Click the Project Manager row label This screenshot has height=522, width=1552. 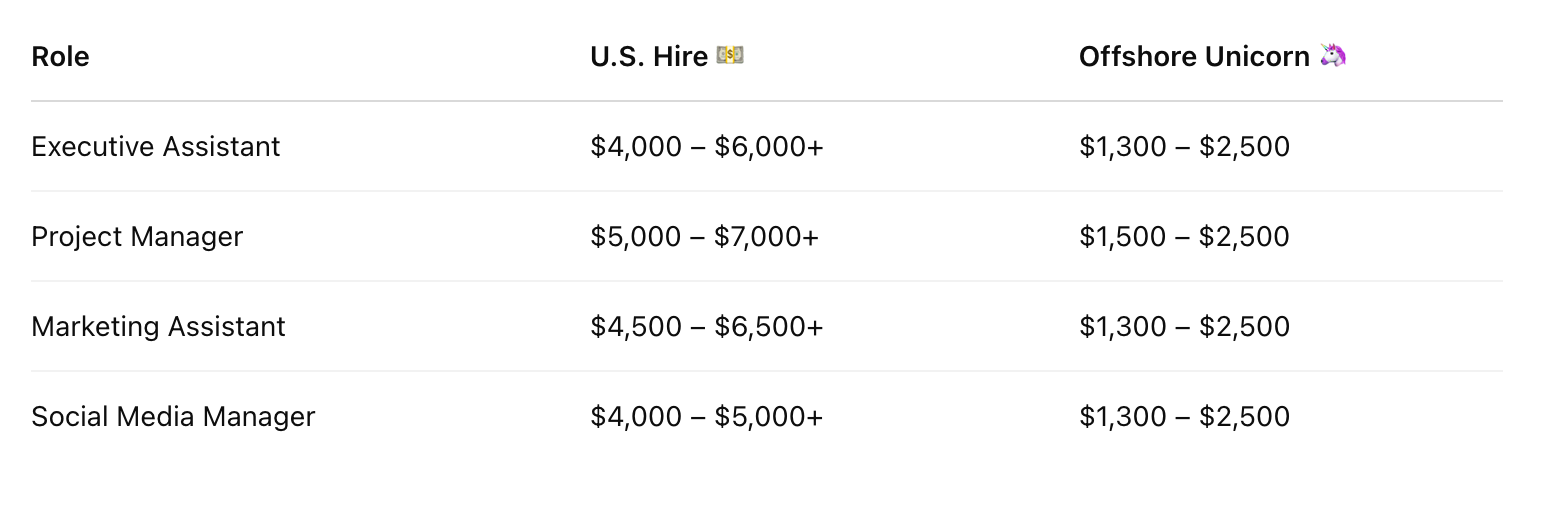137,237
